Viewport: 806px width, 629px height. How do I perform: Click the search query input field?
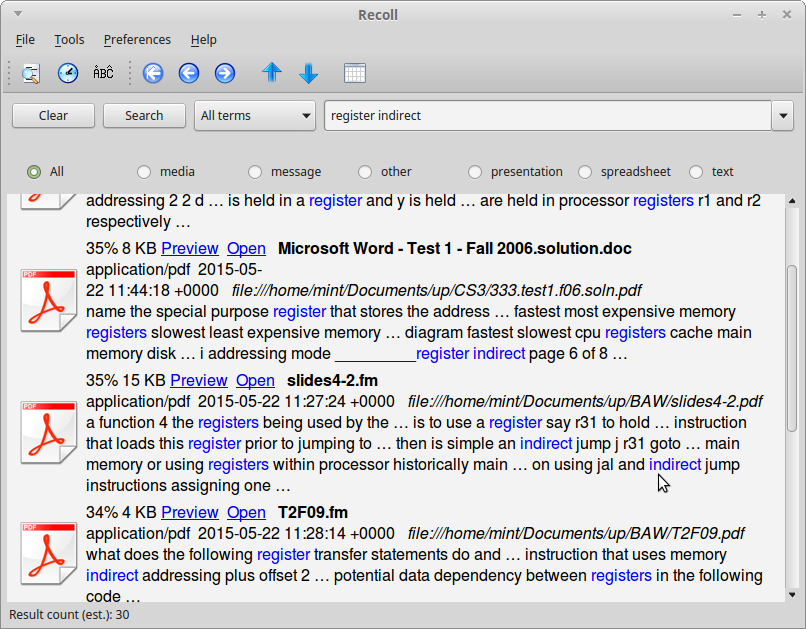[x=548, y=116]
